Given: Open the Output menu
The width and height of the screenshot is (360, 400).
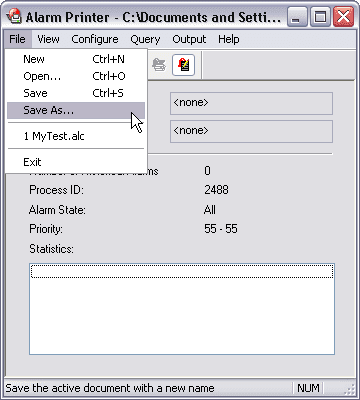Looking at the screenshot, I should (x=189, y=39).
